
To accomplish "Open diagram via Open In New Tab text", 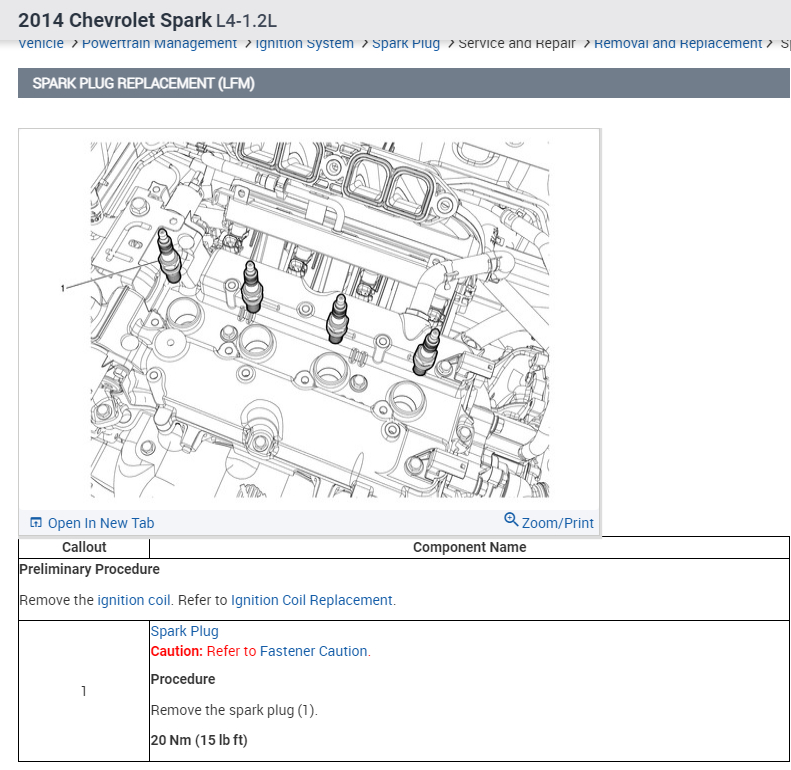I will pyautogui.click(x=101, y=523).
